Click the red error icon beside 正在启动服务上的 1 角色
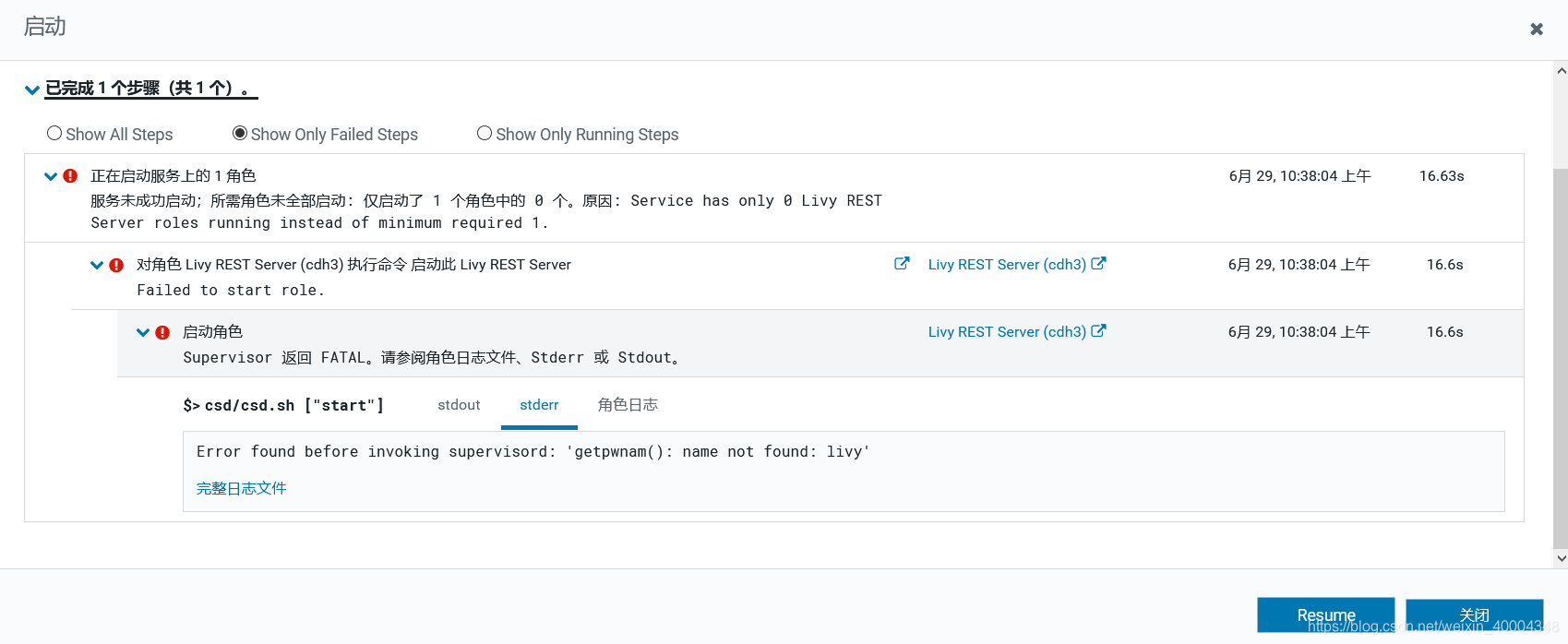The image size is (1568, 644). click(x=70, y=175)
